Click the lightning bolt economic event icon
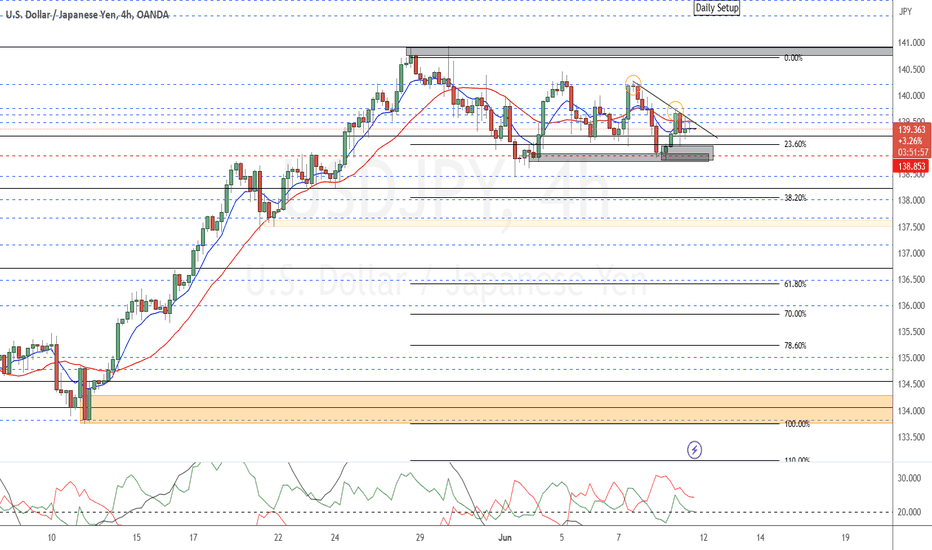This screenshot has width=932, height=550. 694,450
